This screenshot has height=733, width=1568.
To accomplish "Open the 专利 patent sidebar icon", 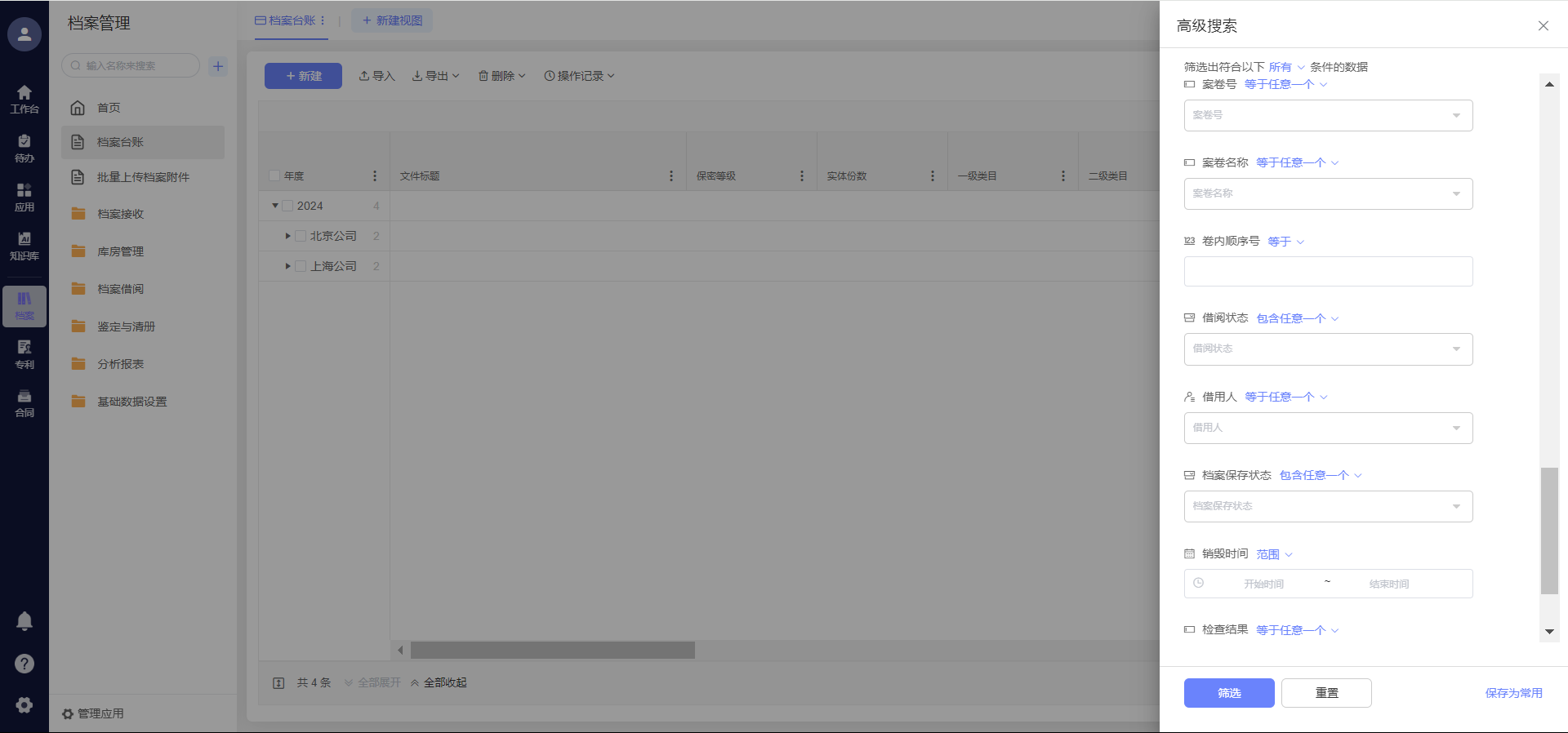I will 24,354.
